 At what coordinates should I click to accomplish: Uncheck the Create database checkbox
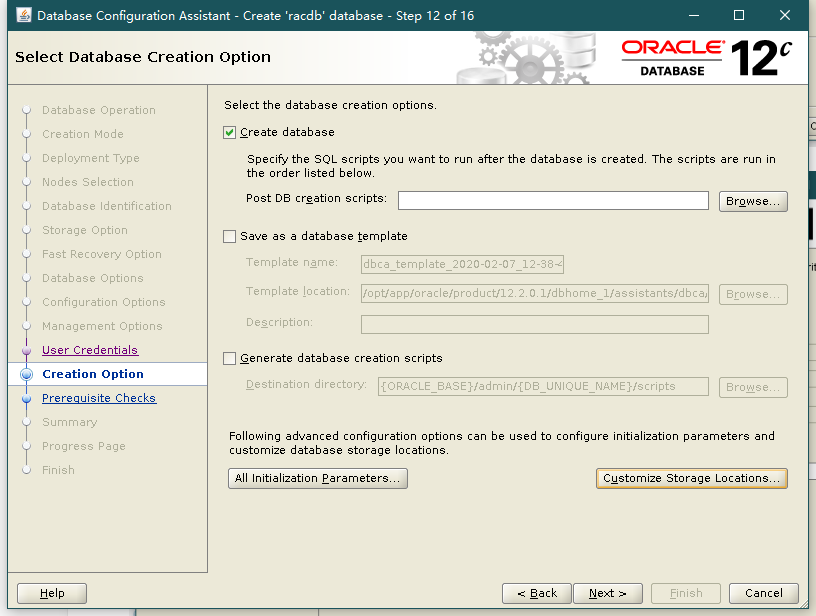coord(230,133)
